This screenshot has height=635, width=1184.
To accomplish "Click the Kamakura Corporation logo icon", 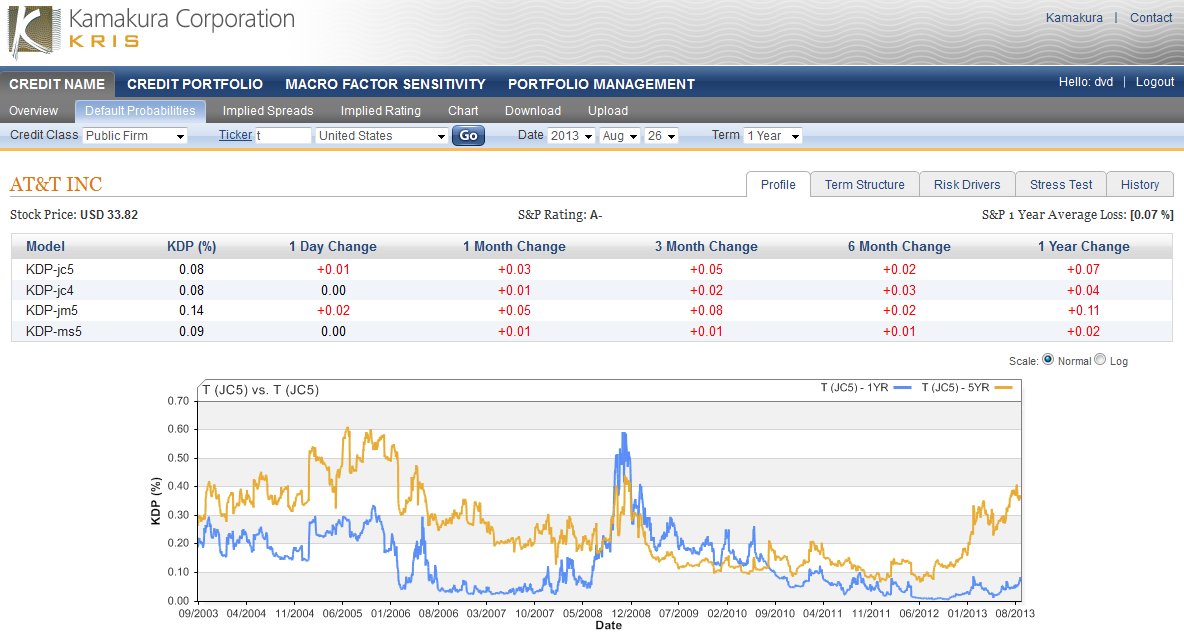I will click(x=34, y=32).
